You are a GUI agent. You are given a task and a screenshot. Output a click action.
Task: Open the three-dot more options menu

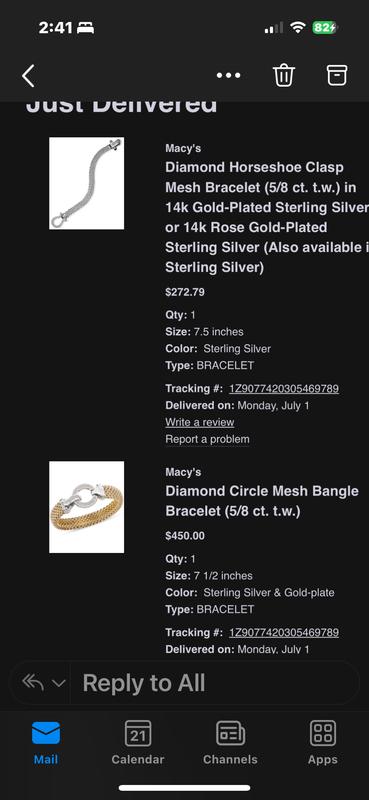click(228, 76)
